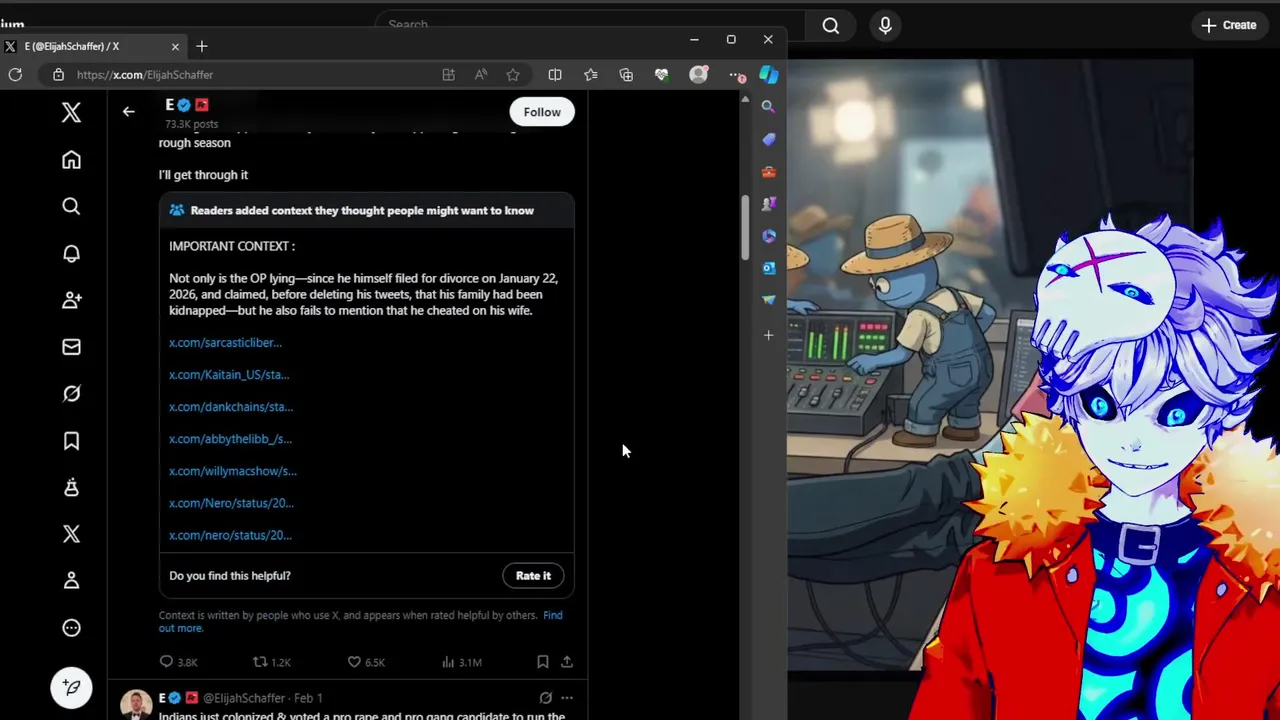
Task: Open Copilot in browser toolbar
Action: coord(768,75)
